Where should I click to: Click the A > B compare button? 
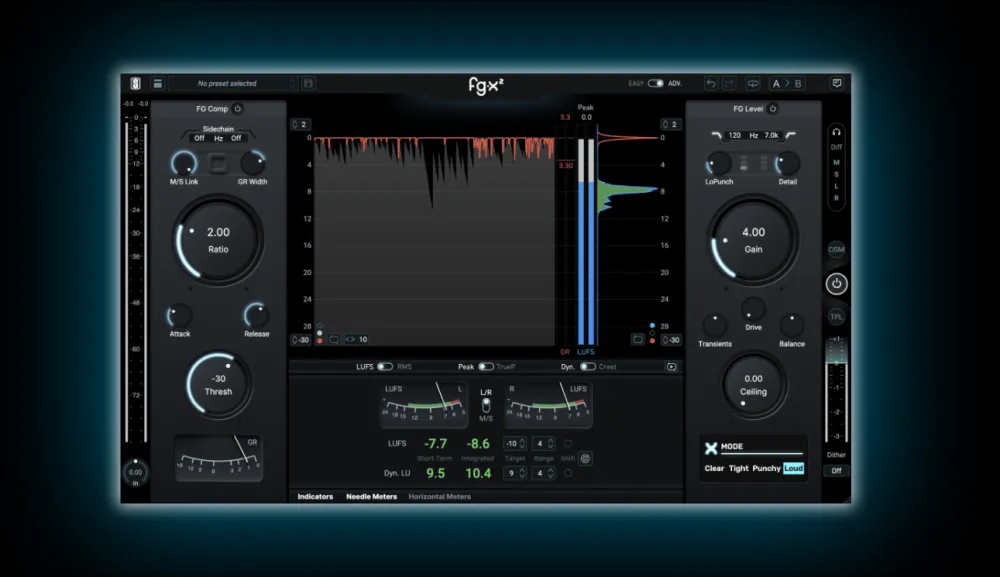pos(786,84)
